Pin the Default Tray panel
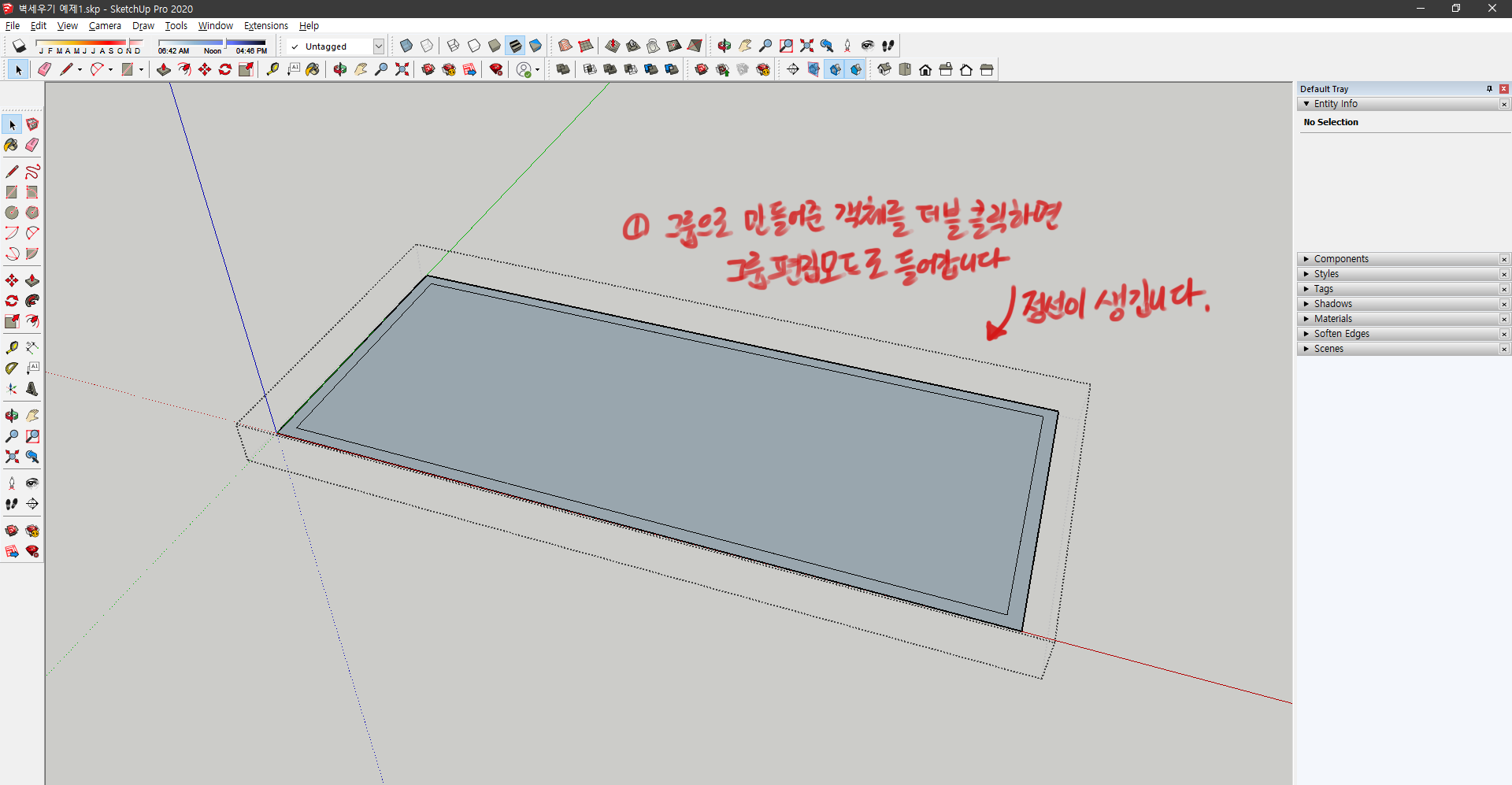This screenshot has width=1512, height=785. click(1489, 88)
